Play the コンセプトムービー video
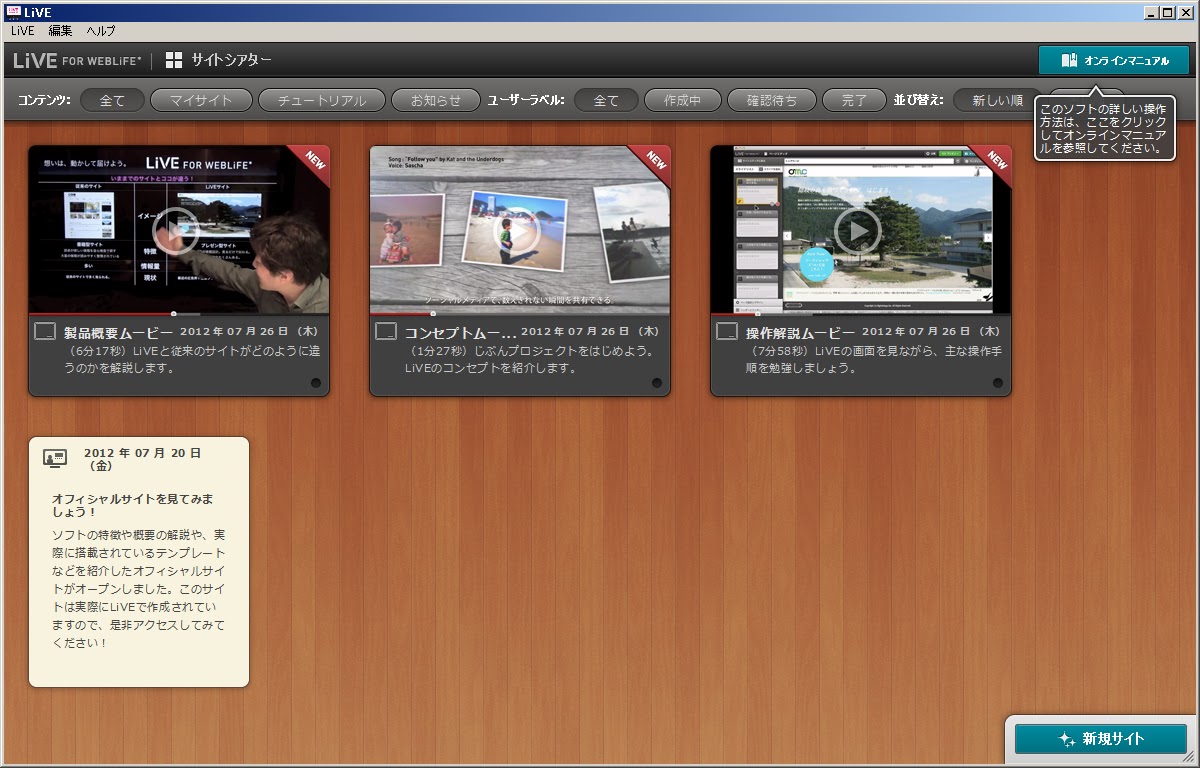This screenshot has width=1200, height=768. tap(517, 231)
